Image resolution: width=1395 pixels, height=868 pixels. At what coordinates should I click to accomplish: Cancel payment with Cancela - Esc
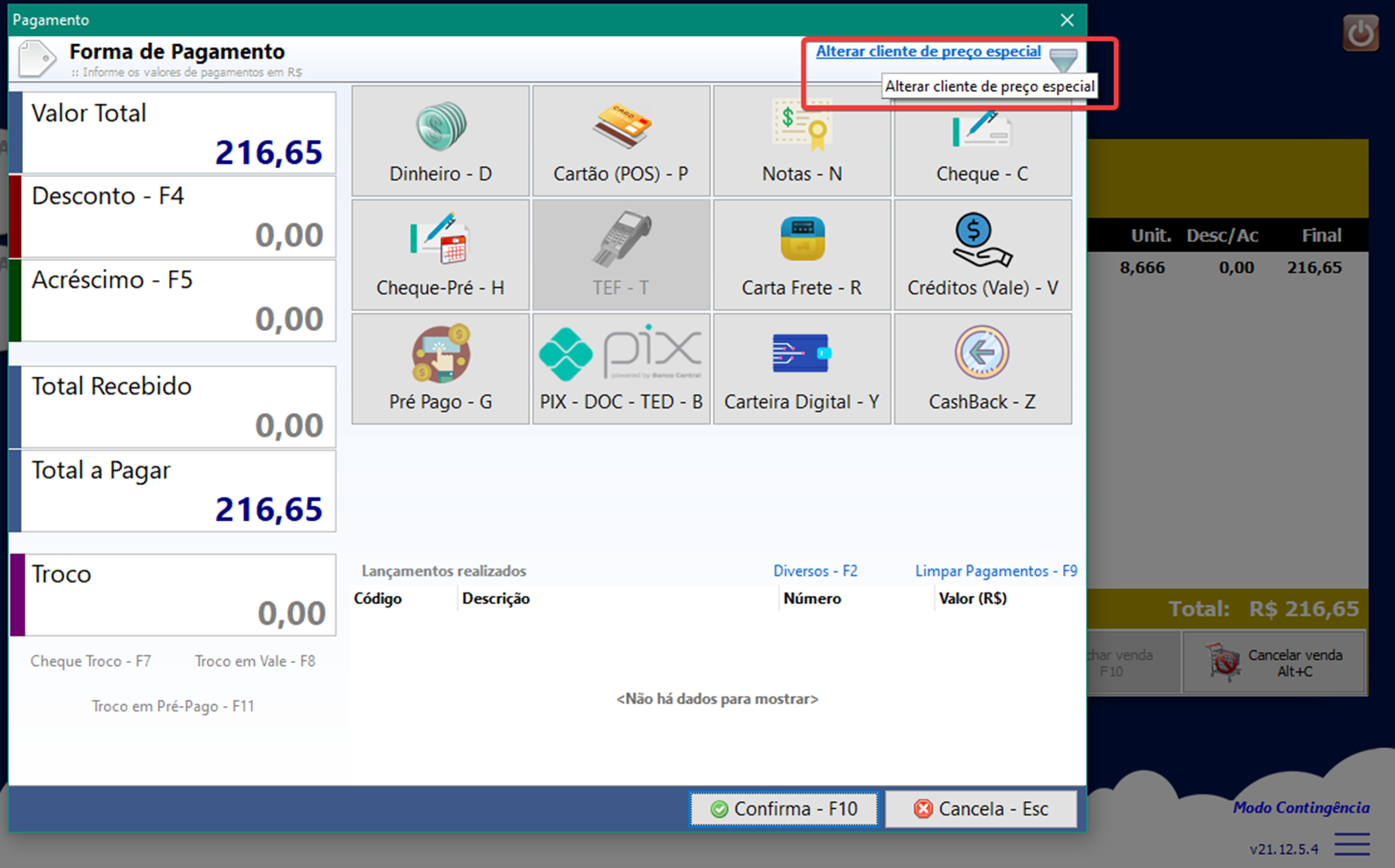tap(981, 809)
